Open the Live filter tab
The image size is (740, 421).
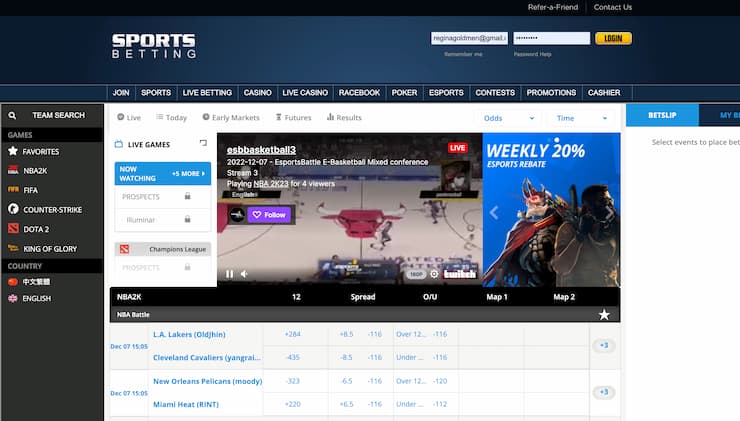point(129,117)
